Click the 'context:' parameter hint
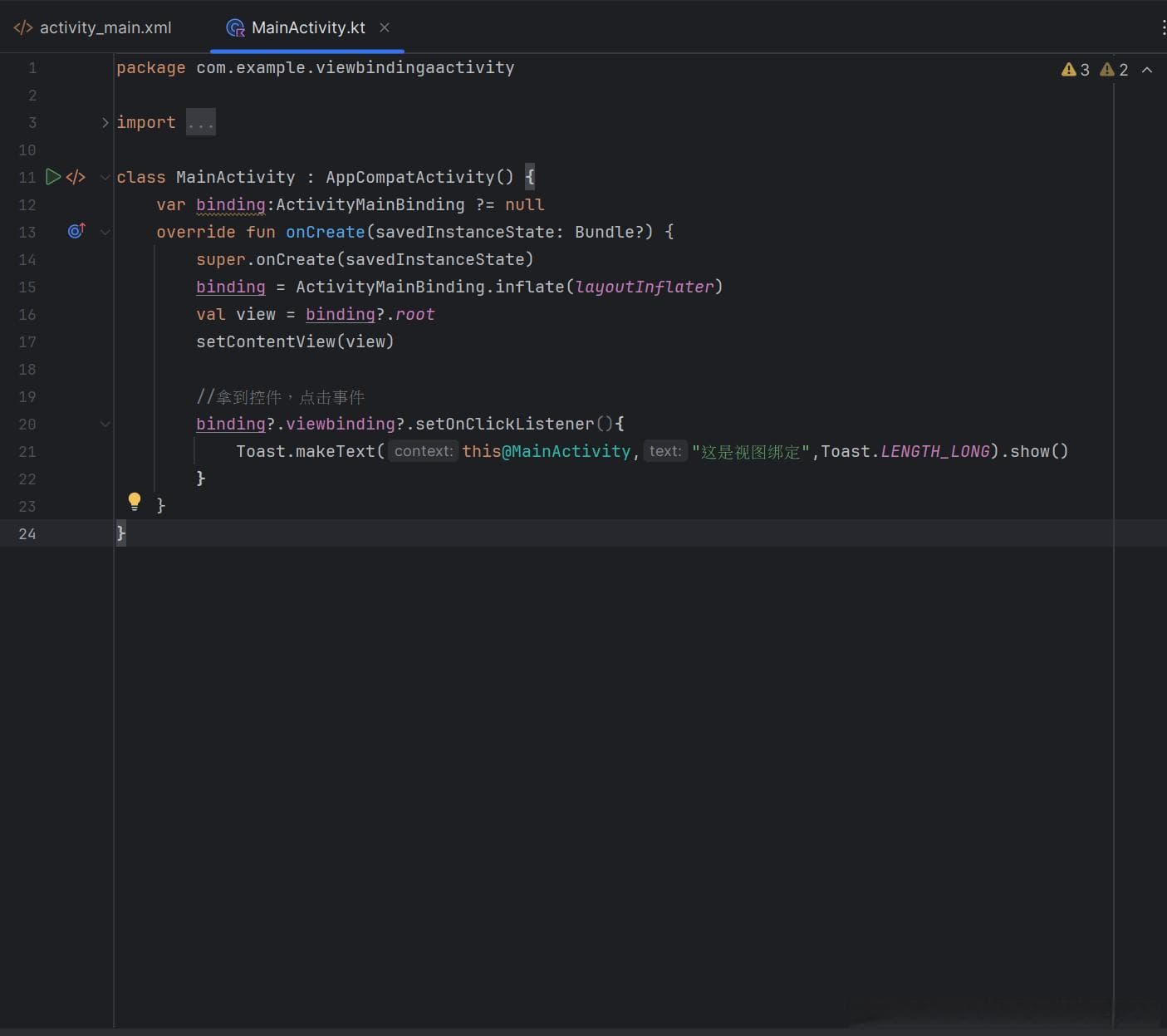Viewport: 1167px width, 1036px height. tap(424, 451)
